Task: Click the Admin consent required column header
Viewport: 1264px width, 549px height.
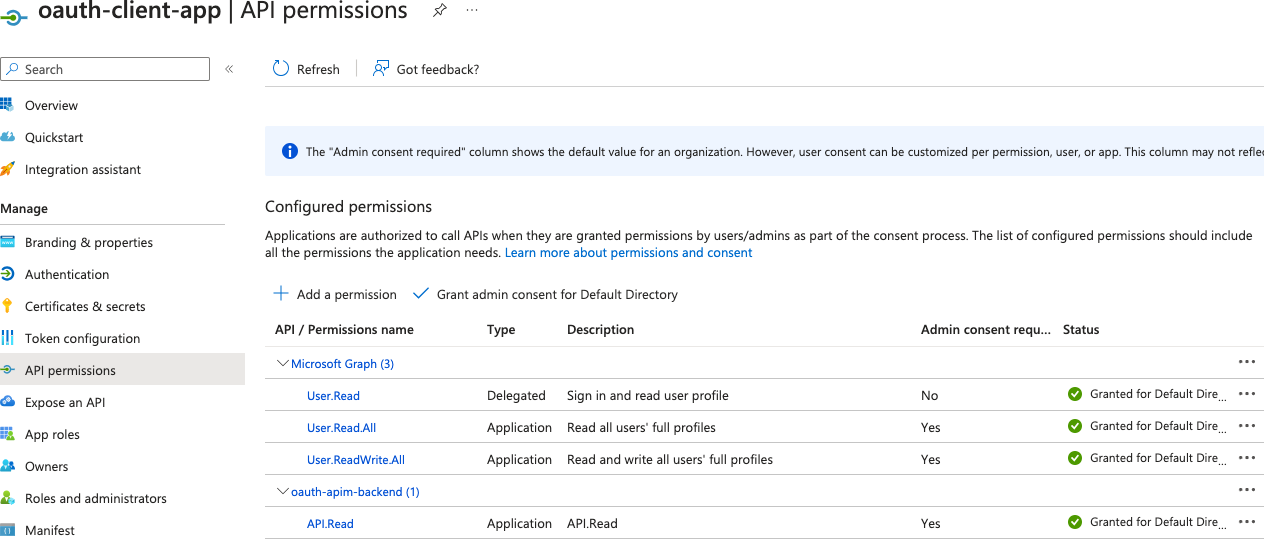Action: pos(986,329)
